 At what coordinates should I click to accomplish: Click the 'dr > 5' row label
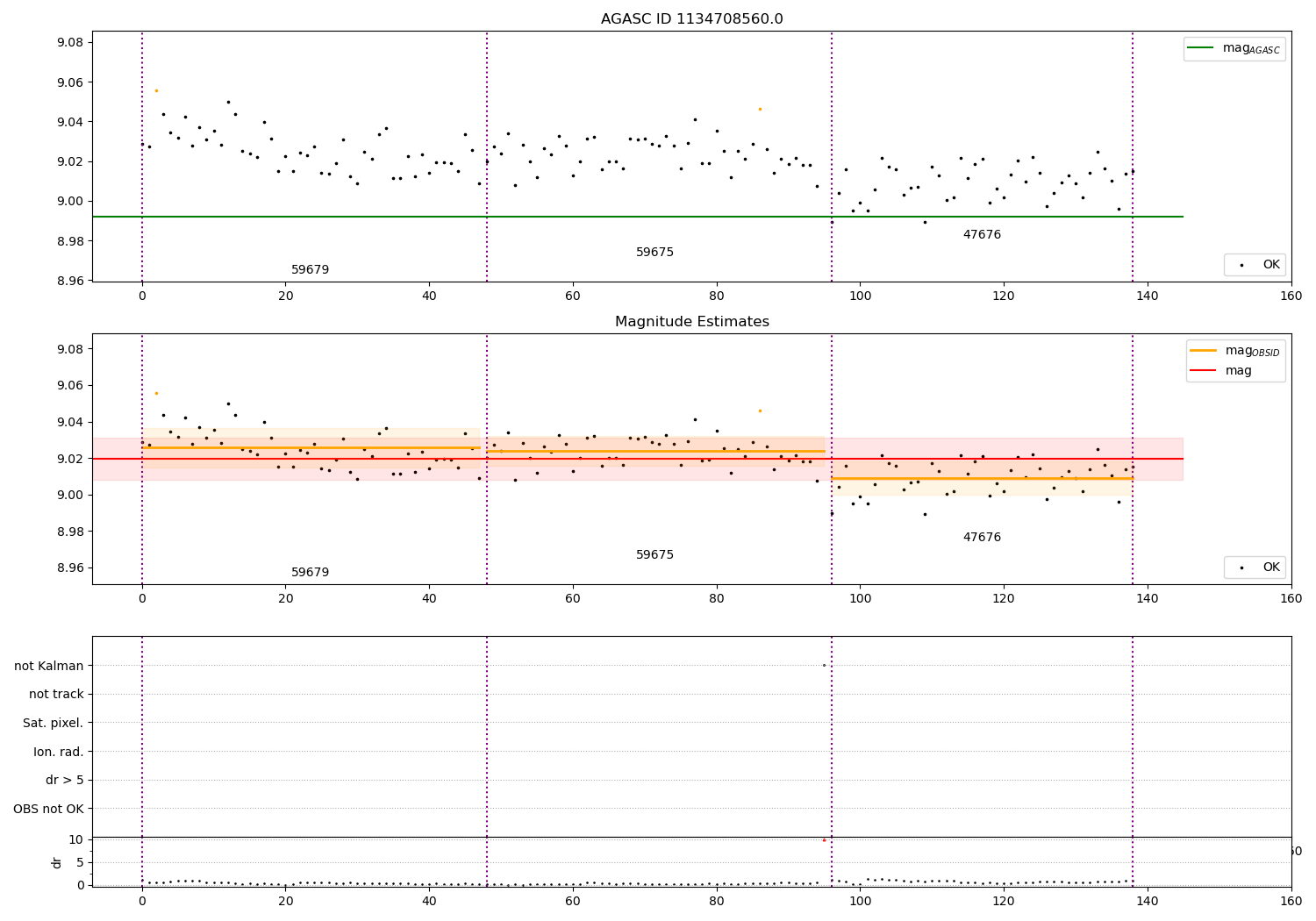[65, 781]
